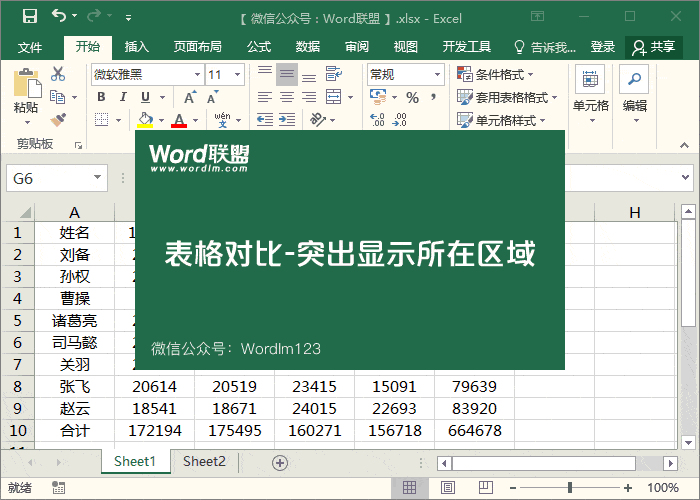Click the Percent Style icon

[x=412, y=97]
